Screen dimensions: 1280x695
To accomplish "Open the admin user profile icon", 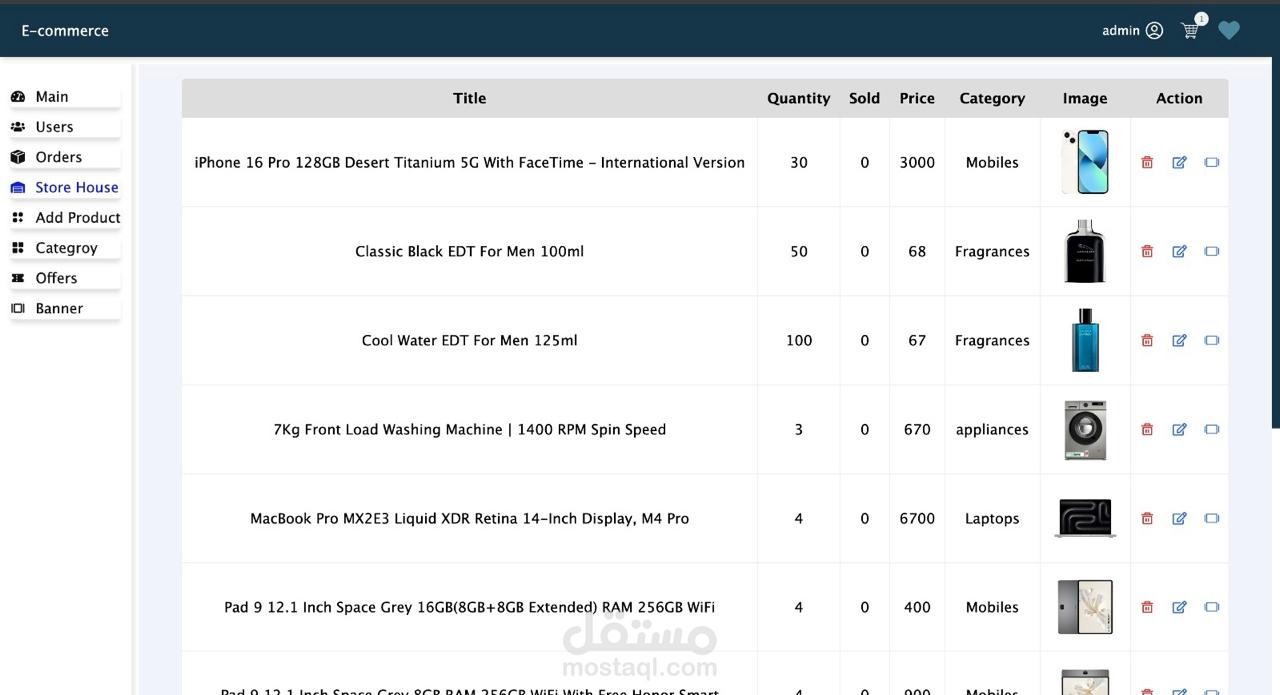I will [1154, 31].
